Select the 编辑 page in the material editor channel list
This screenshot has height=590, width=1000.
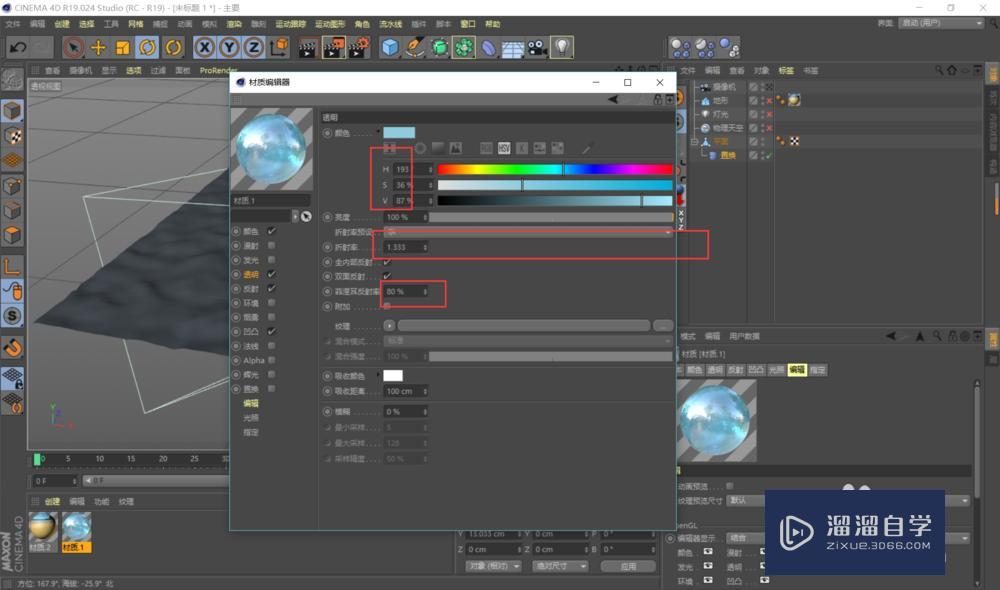pyautogui.click(x=251, y=404)
